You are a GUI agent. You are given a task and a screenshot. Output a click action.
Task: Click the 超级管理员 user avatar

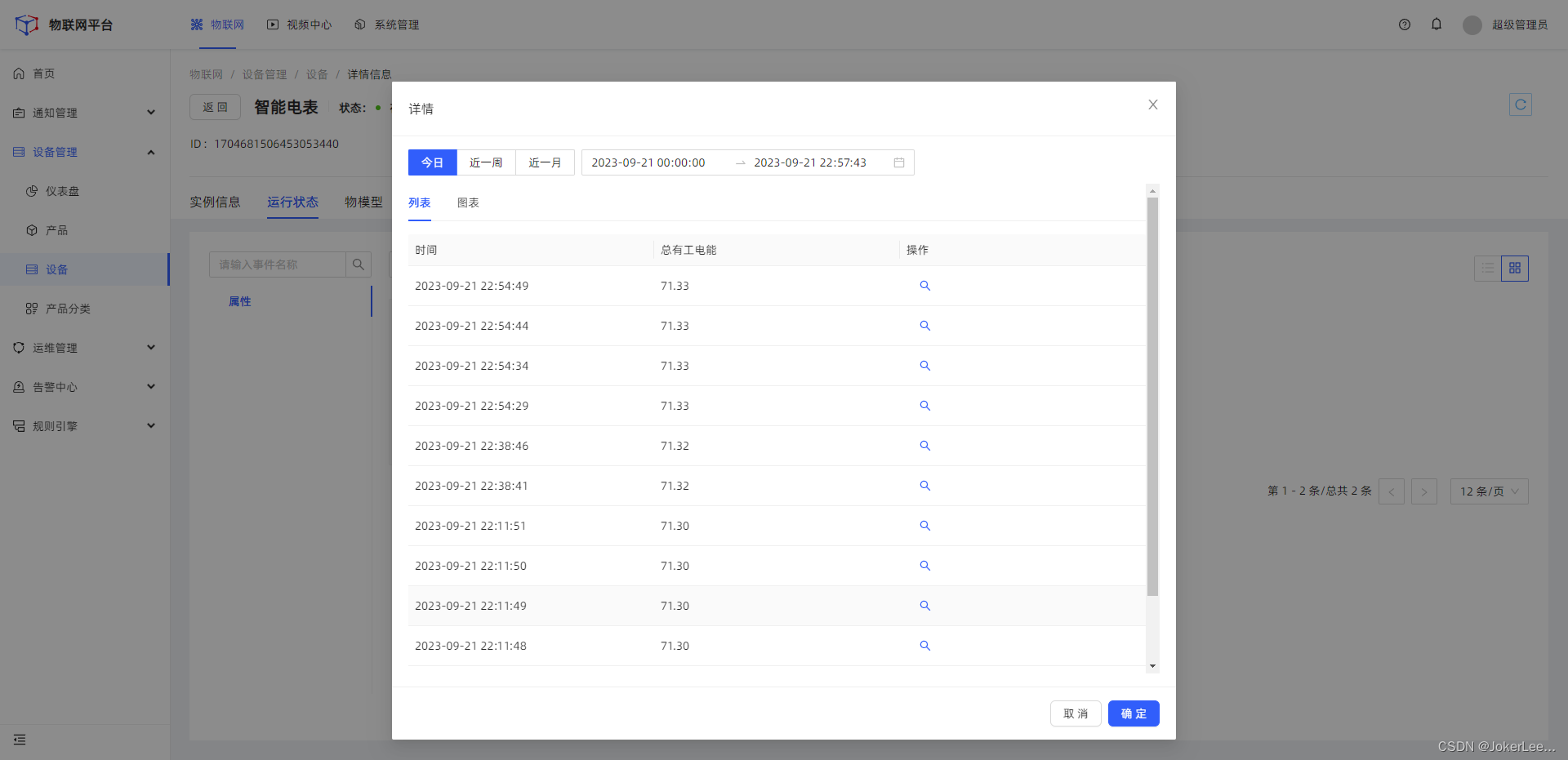pos(1472,25)
